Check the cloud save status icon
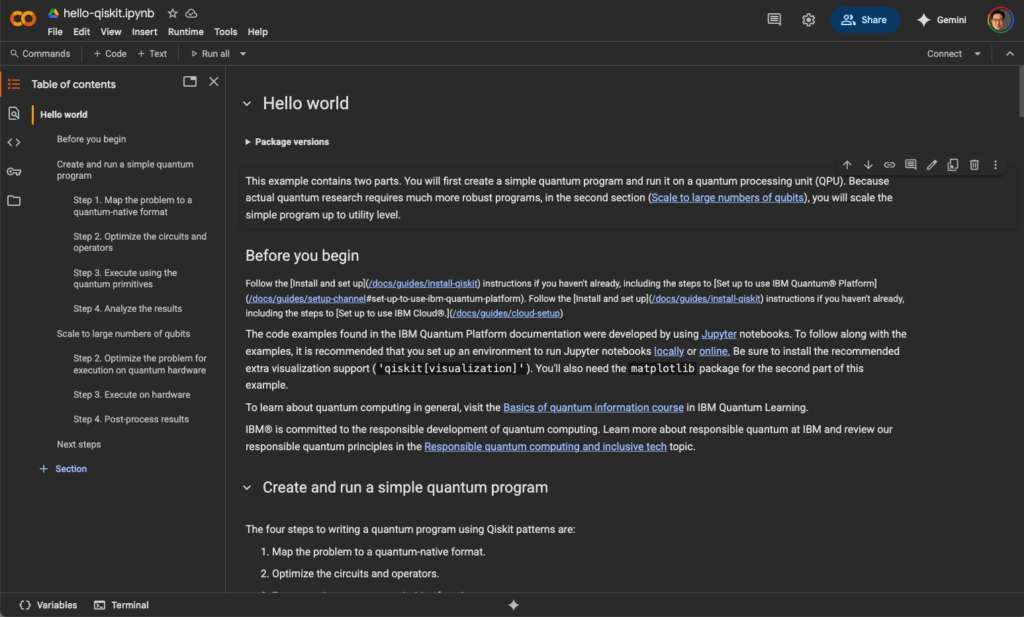 pos(191,13)
